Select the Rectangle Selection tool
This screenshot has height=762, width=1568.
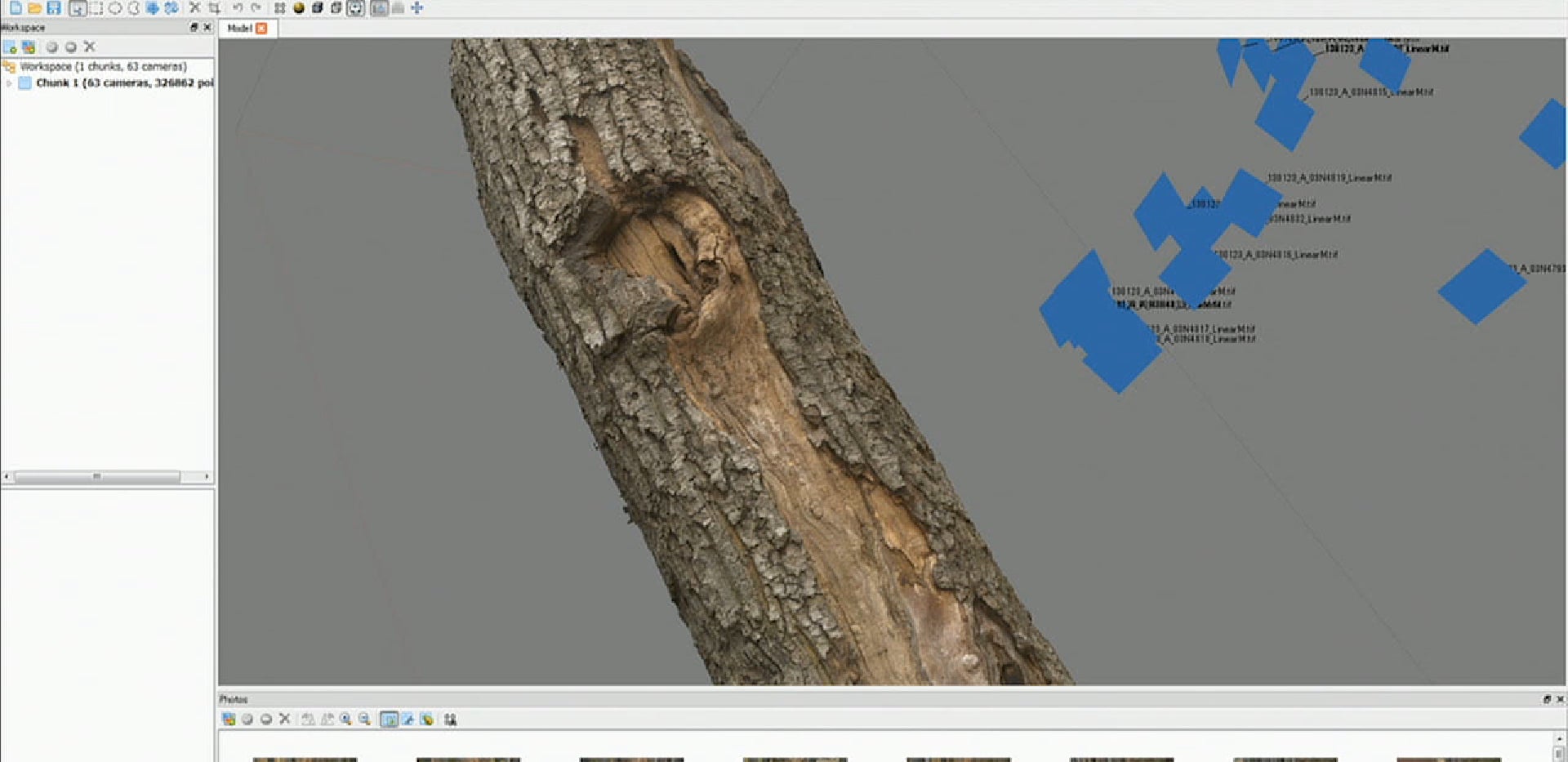point(96,8)
